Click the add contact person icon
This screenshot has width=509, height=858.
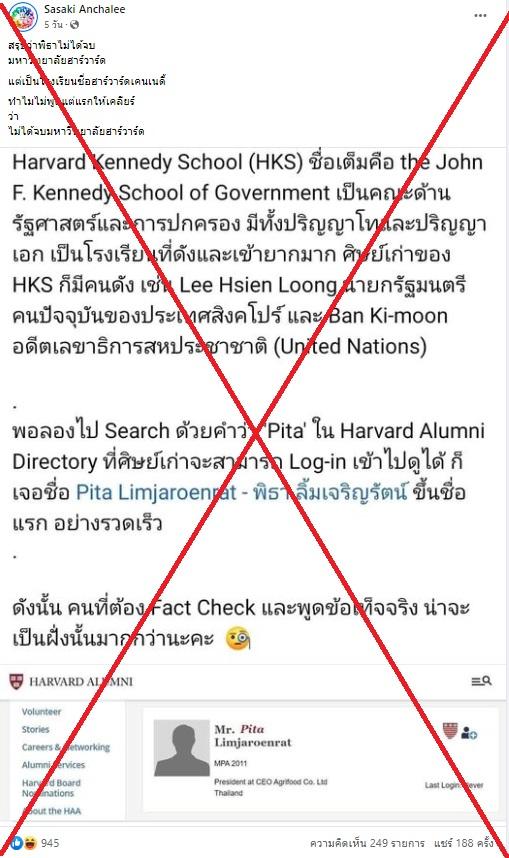click(x=469, y=733)
